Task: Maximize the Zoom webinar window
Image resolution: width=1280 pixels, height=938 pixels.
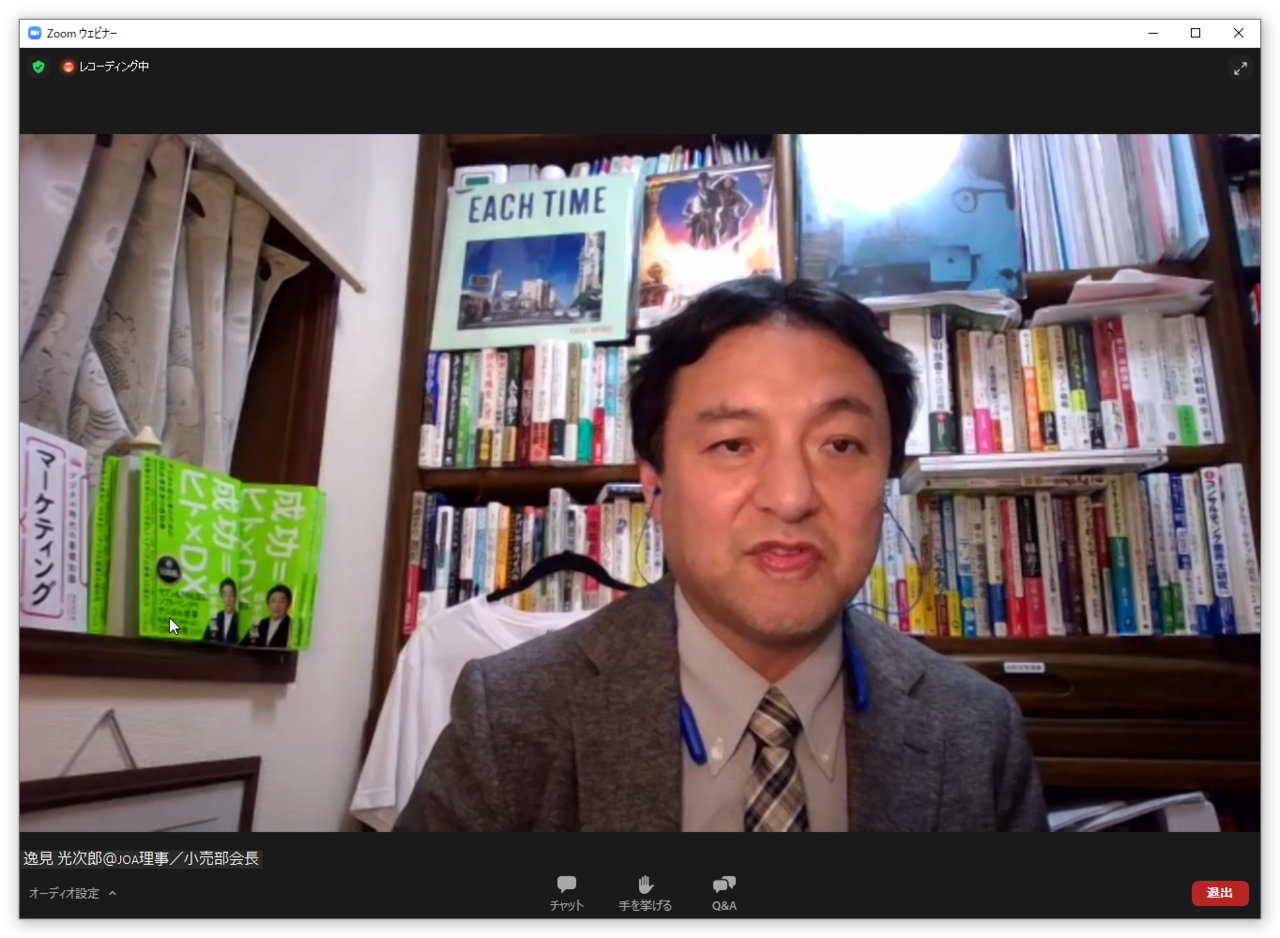Action: 1195,33
